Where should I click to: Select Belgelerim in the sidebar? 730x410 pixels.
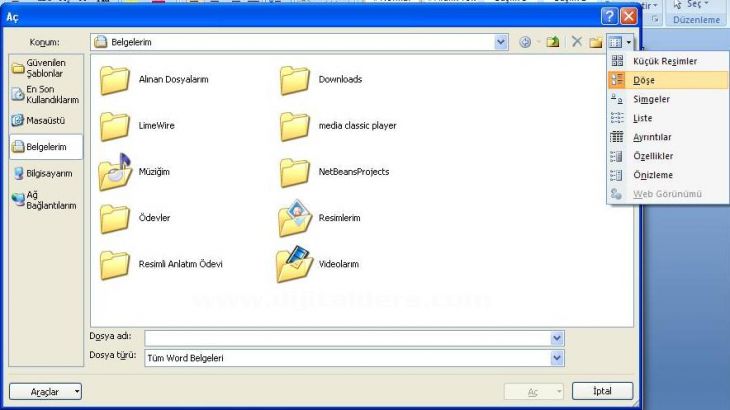[46, 147]
